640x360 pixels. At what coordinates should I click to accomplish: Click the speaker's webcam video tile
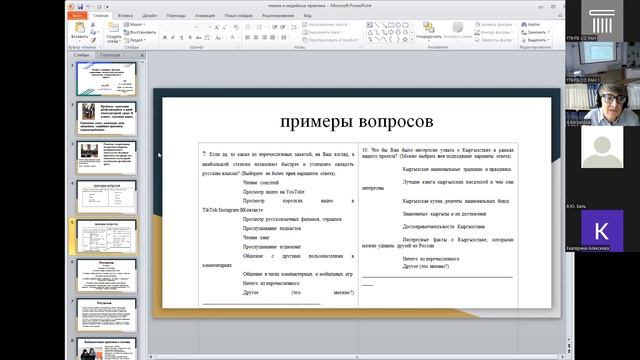pos(602,104)
